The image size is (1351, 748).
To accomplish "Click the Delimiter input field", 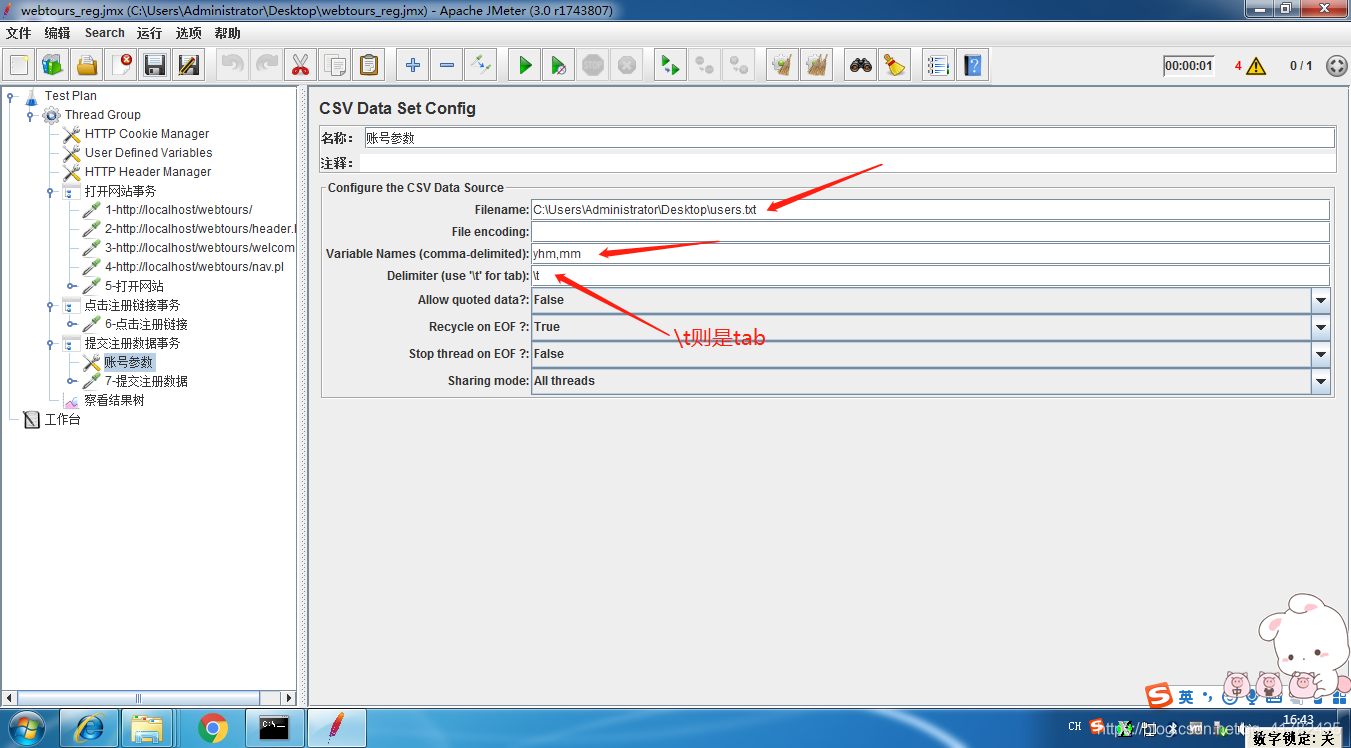I will (x=931, y=276).
